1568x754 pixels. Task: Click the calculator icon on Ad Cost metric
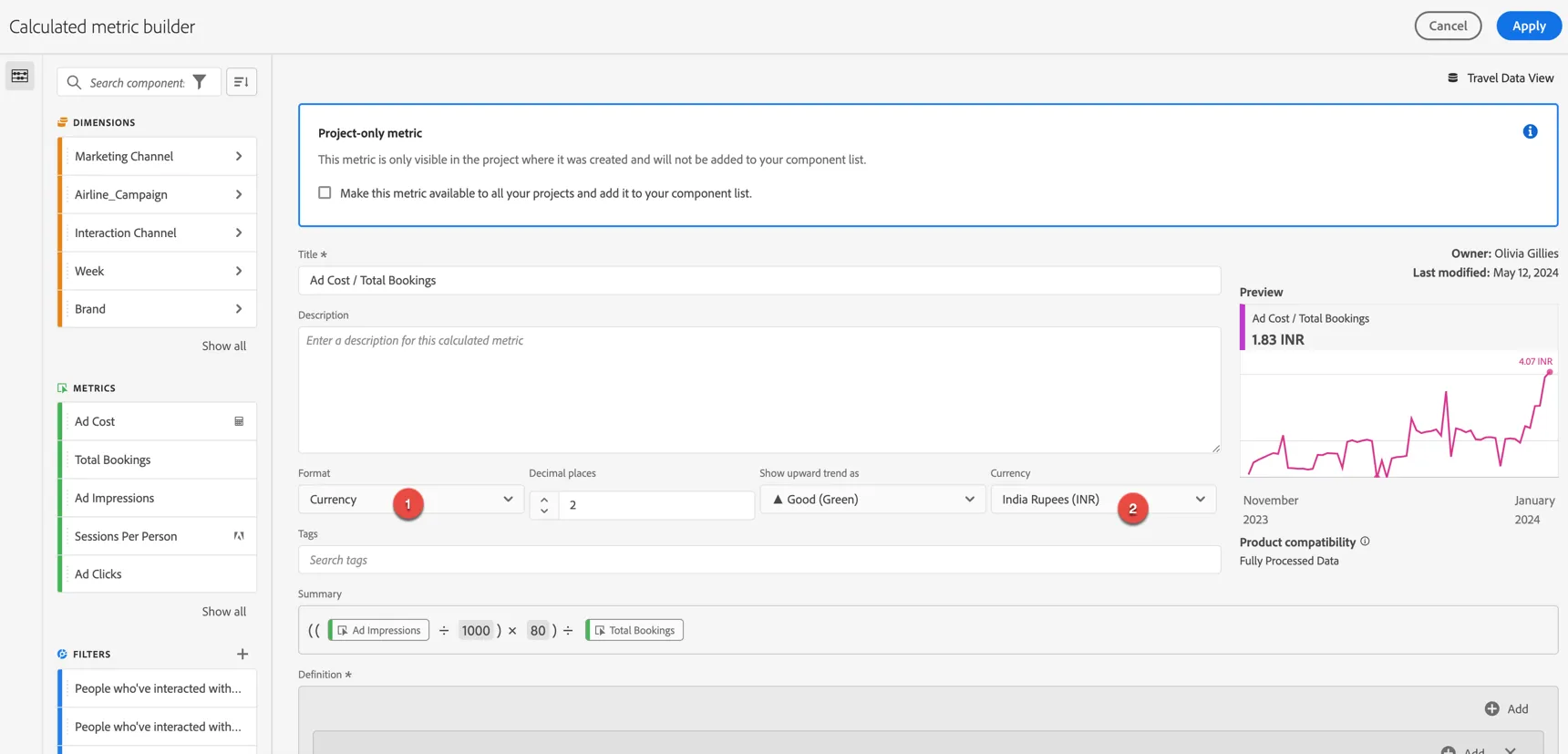[x=239, y=421]
